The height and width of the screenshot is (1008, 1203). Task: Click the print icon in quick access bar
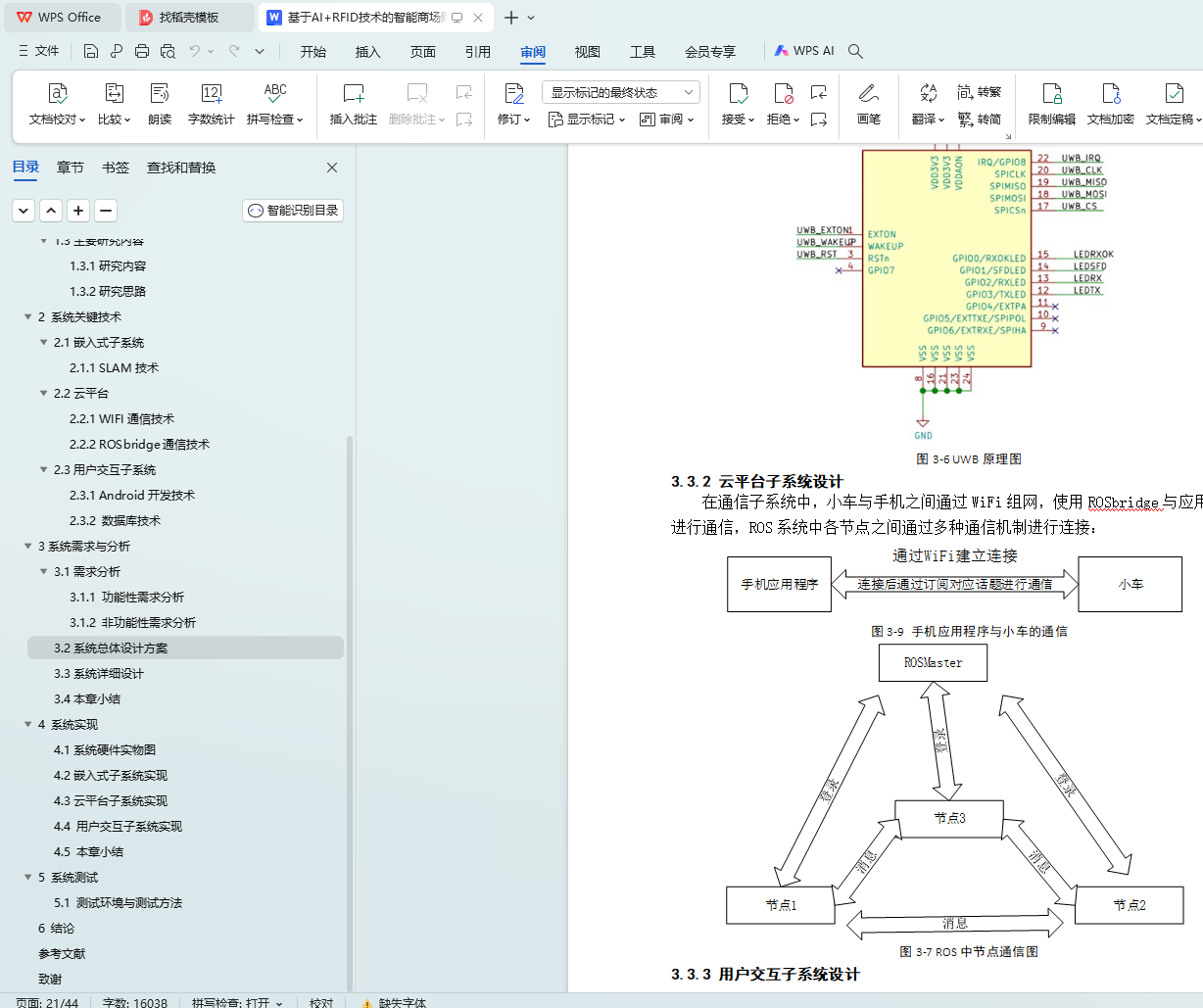point(142,51)
